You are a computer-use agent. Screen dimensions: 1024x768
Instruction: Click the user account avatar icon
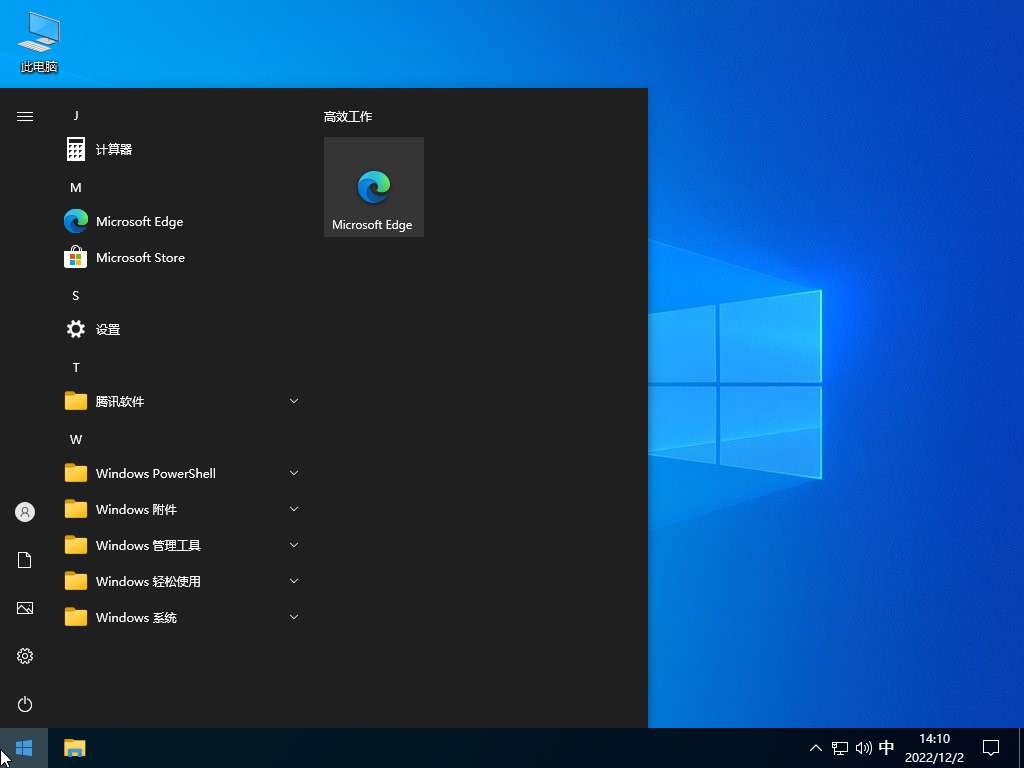(x=25, y=512)
